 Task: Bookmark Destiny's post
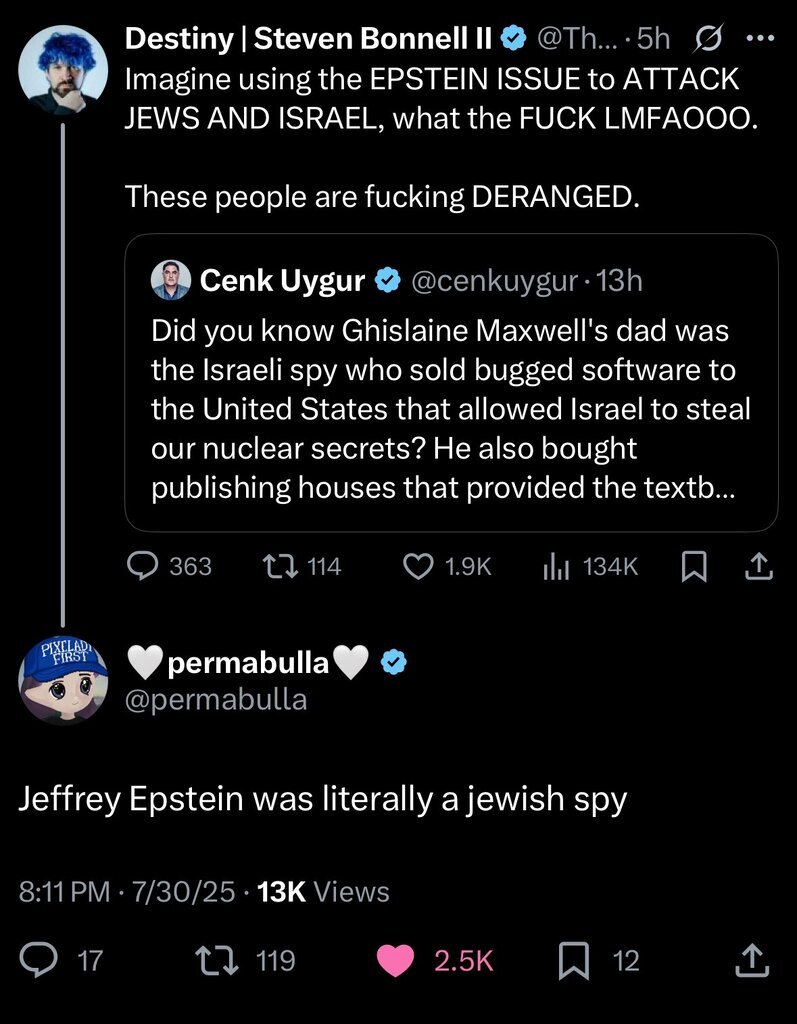tap(692, 567)
